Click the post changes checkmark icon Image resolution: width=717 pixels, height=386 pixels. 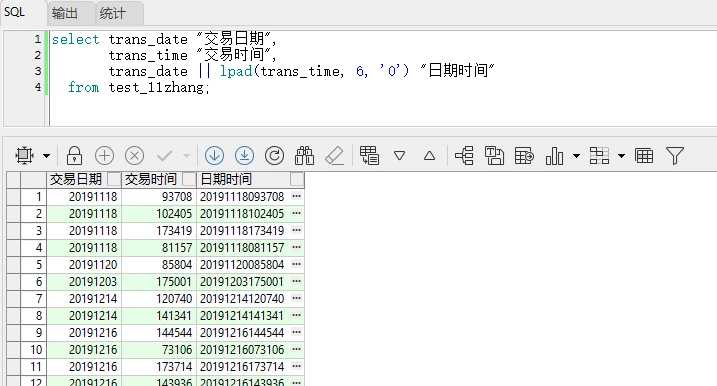[x=164, y=156]
